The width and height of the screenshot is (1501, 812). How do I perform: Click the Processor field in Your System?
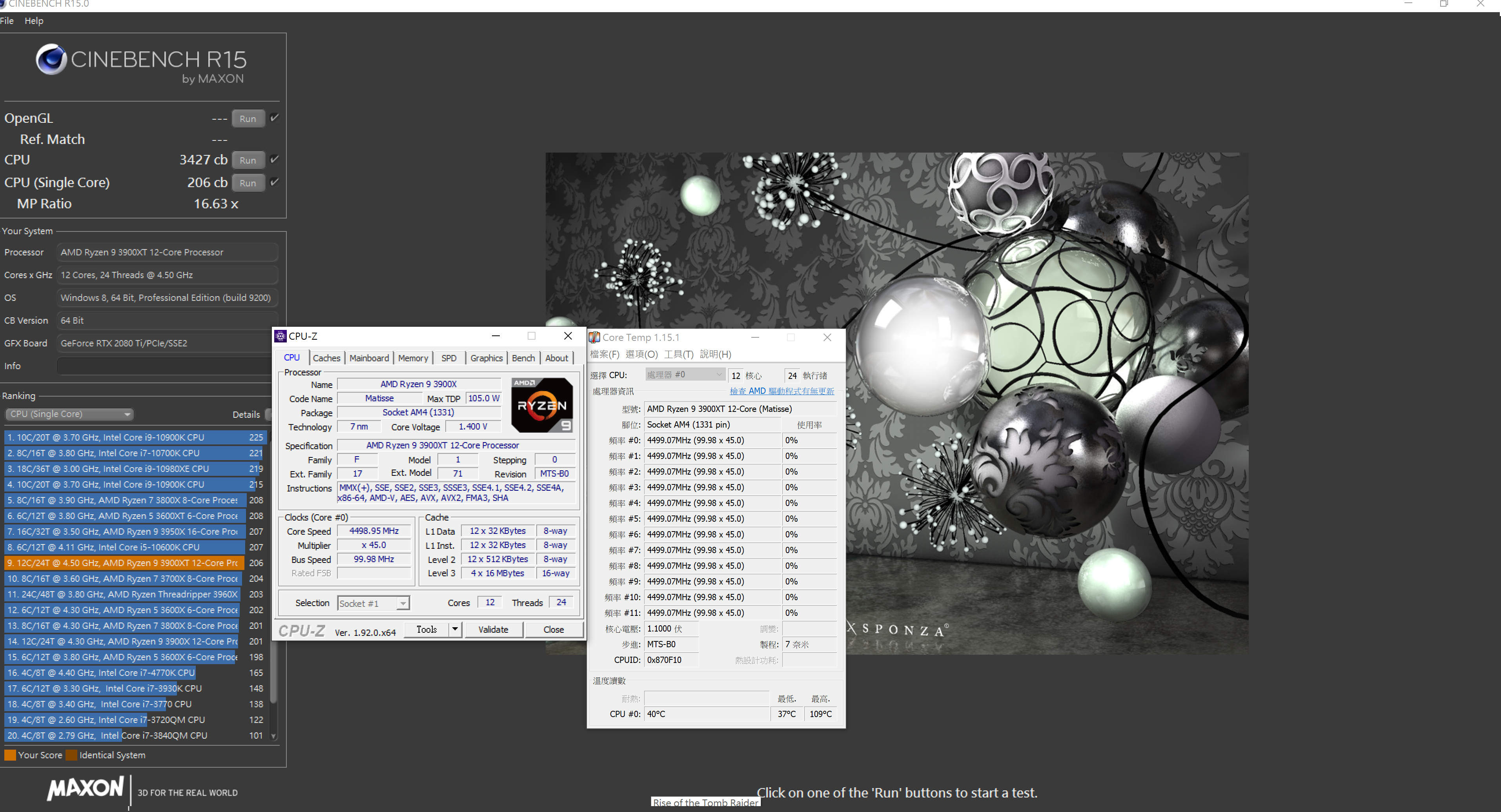[167, 252]
